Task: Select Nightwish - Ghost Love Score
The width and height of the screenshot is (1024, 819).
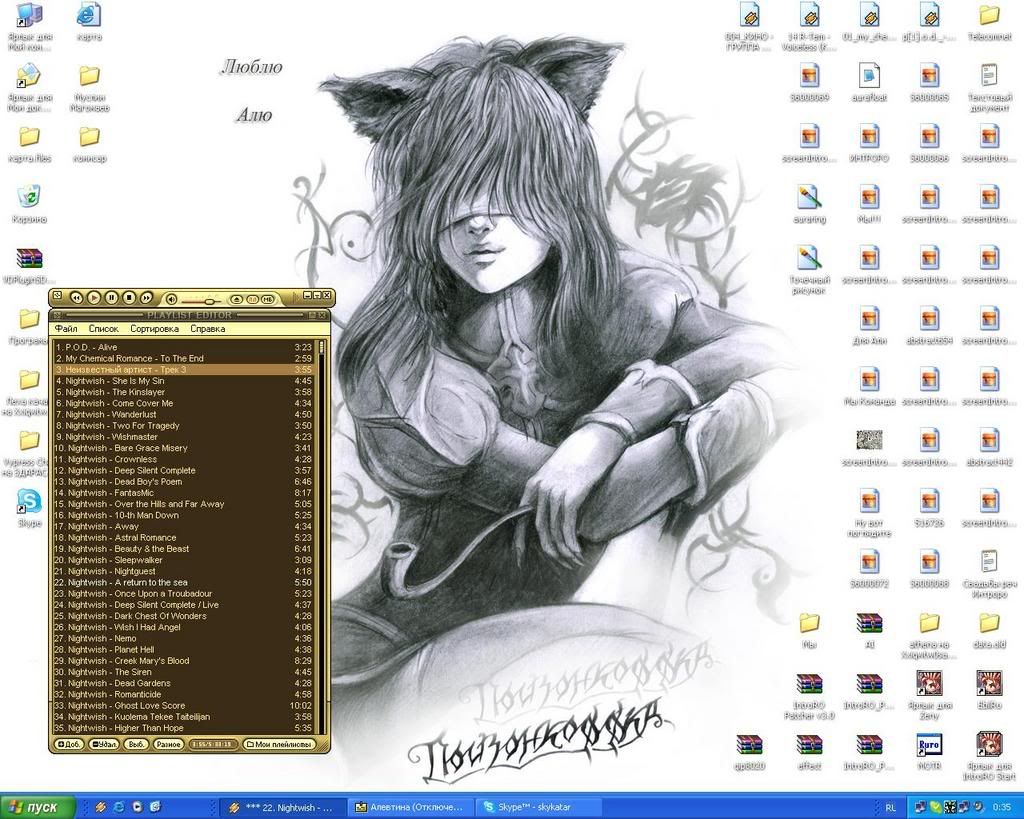Action: pyautogui.click(x=184, y=705)
